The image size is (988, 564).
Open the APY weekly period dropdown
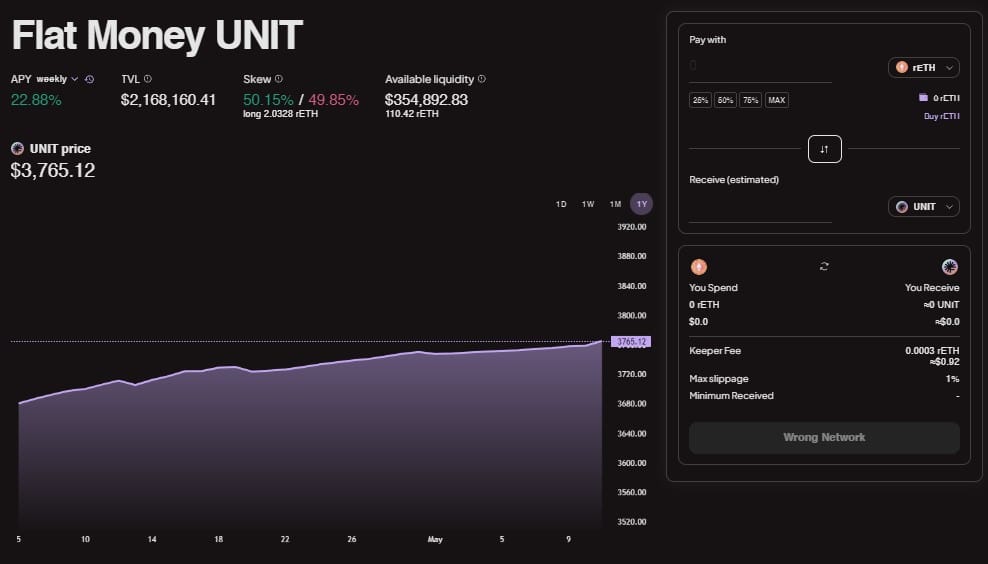pyautogui.click(x=57, y=79)
